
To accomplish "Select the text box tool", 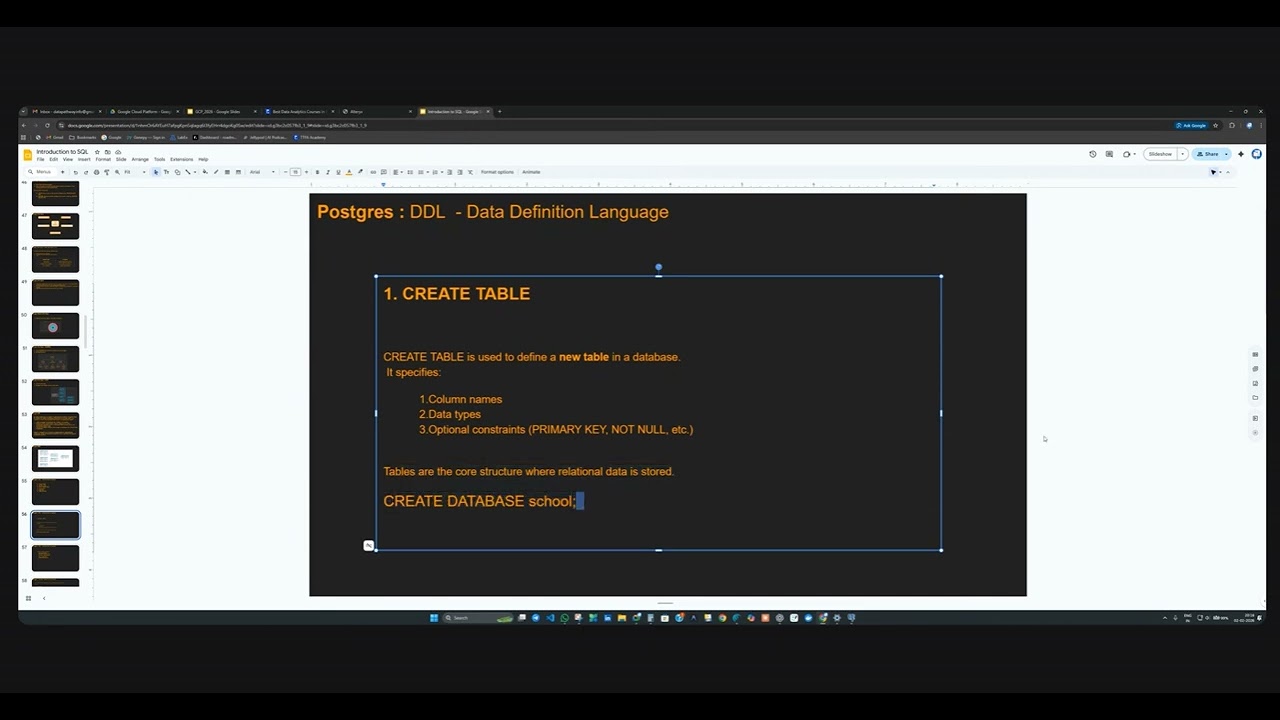I will pyautogui.click(x=166, y=172).
